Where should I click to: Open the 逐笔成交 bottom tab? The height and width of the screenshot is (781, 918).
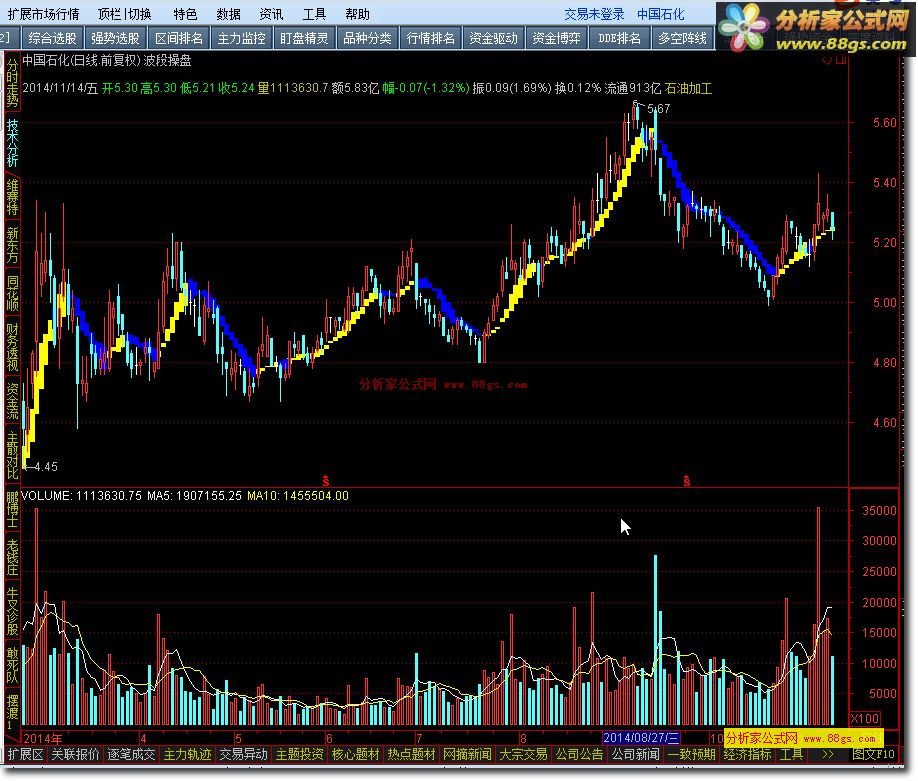131,755
